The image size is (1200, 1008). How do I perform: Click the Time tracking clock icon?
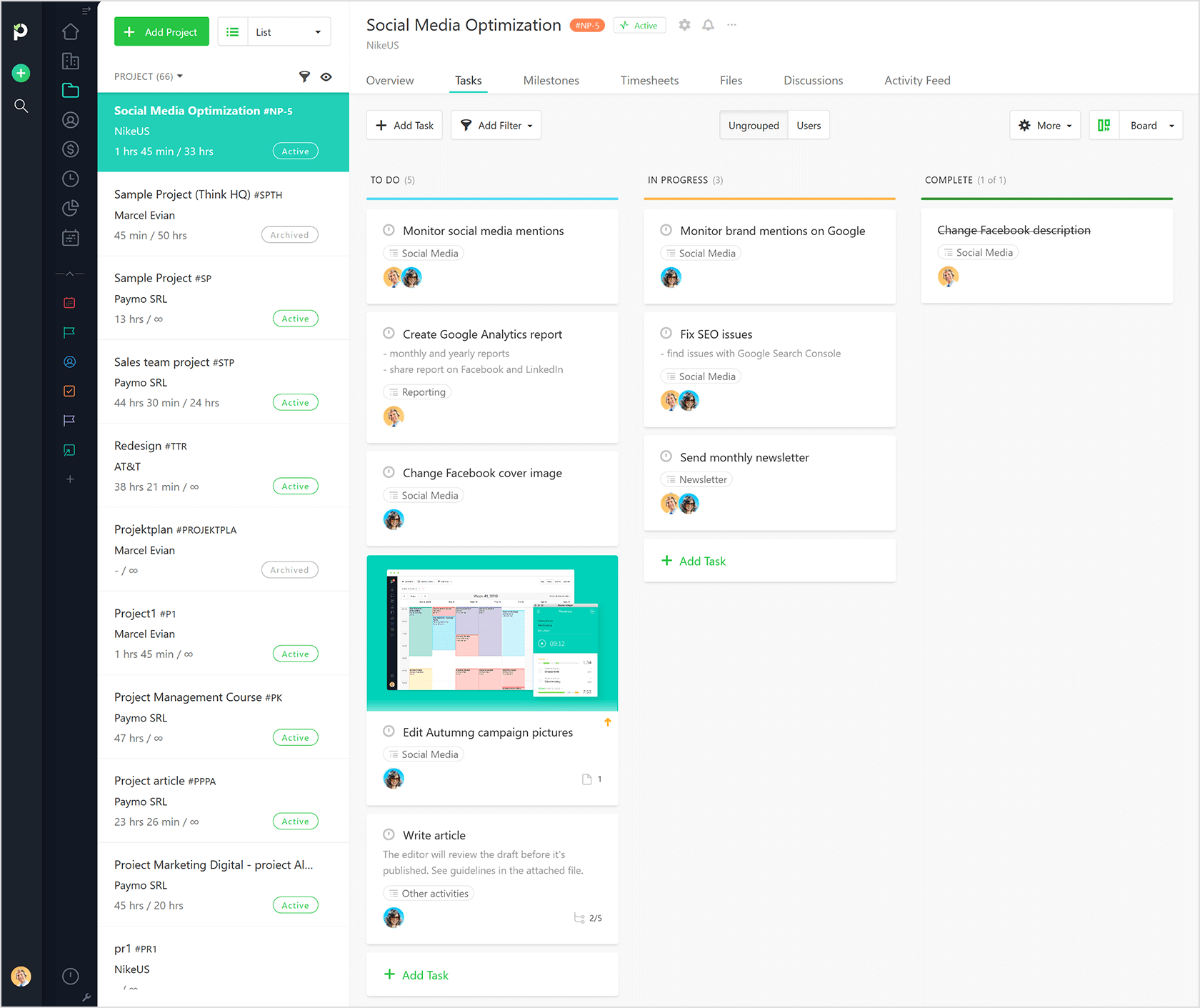tap(70, 179)
